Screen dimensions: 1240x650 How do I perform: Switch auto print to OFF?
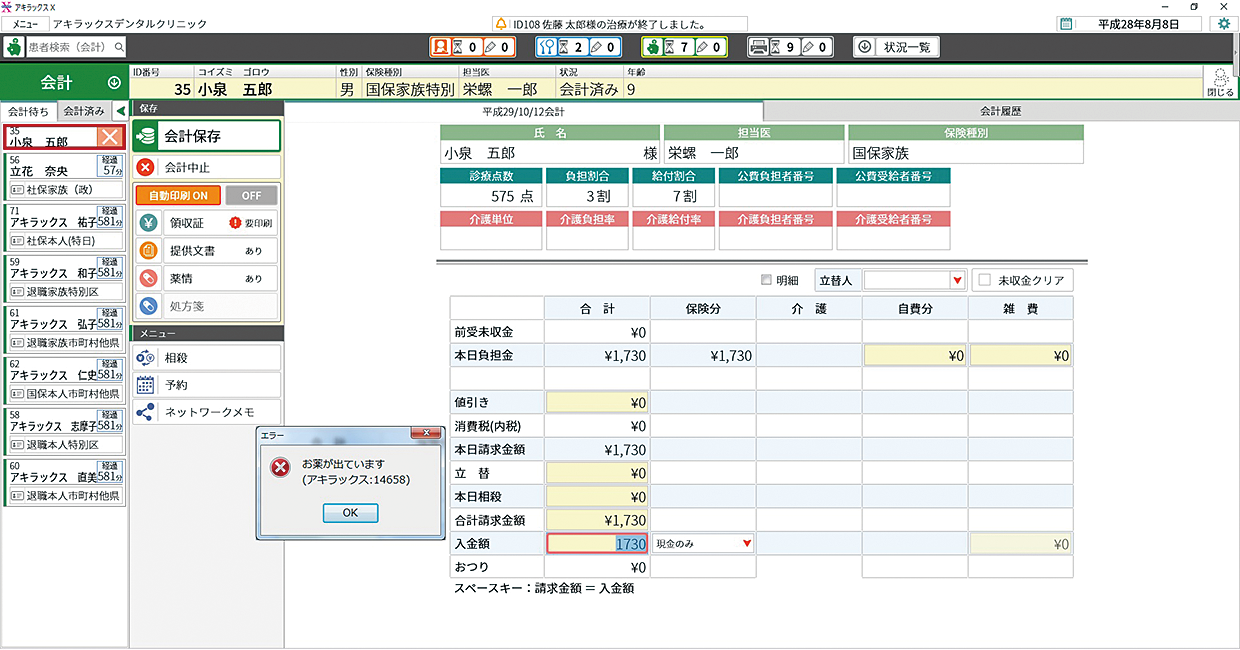(251, 196)
